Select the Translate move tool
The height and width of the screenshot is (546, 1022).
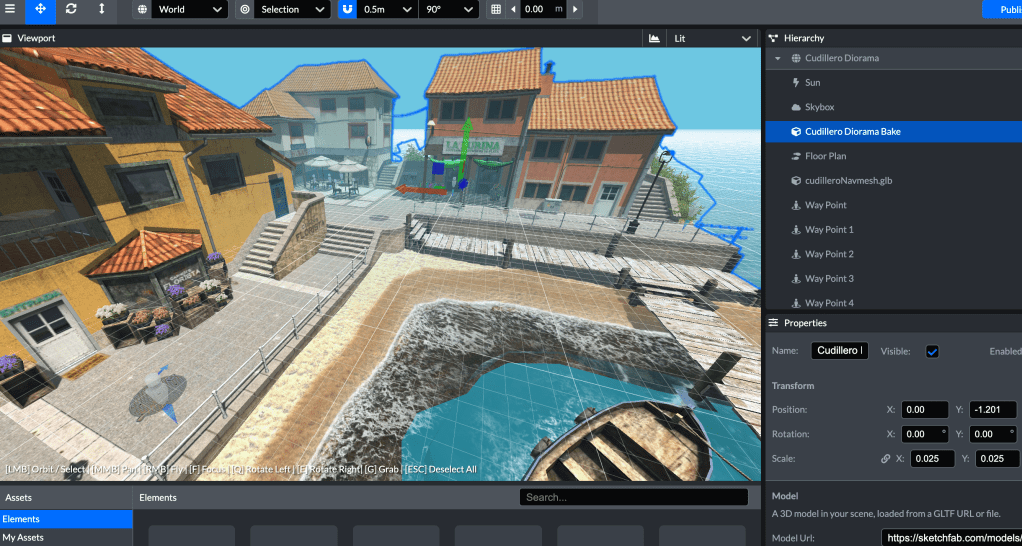pos(41,9)
